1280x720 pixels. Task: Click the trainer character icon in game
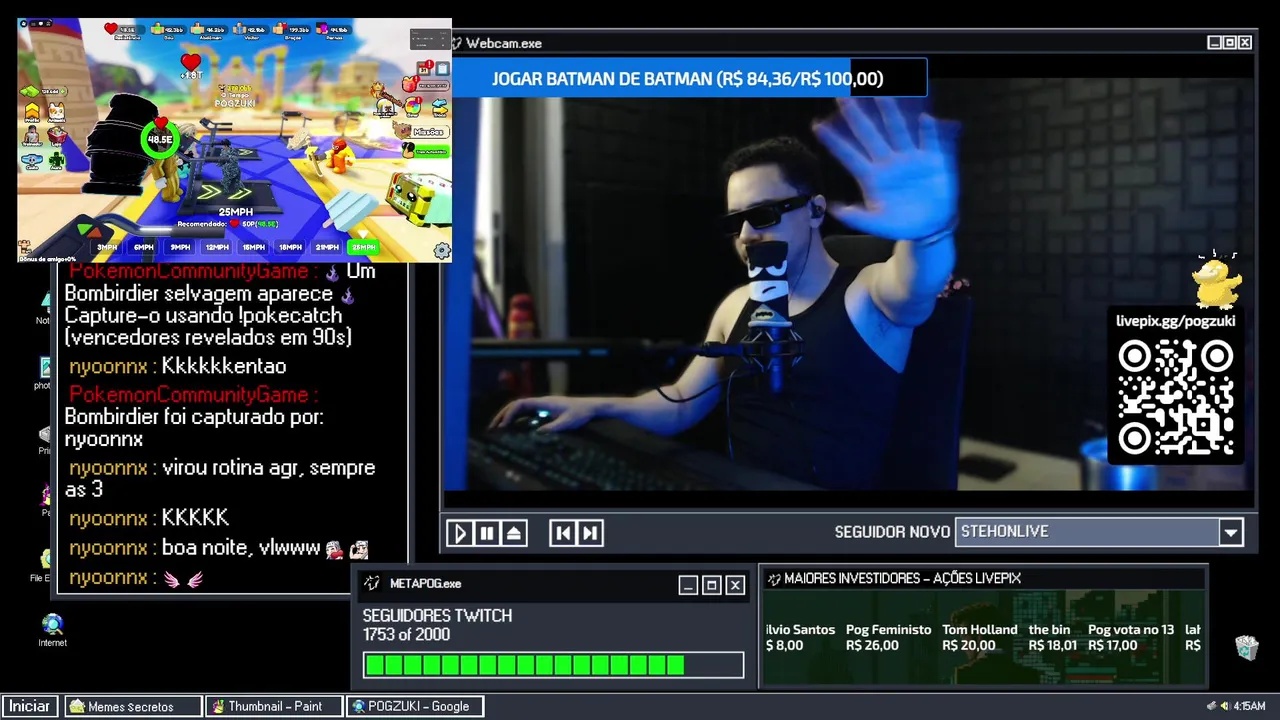[31, 136]
